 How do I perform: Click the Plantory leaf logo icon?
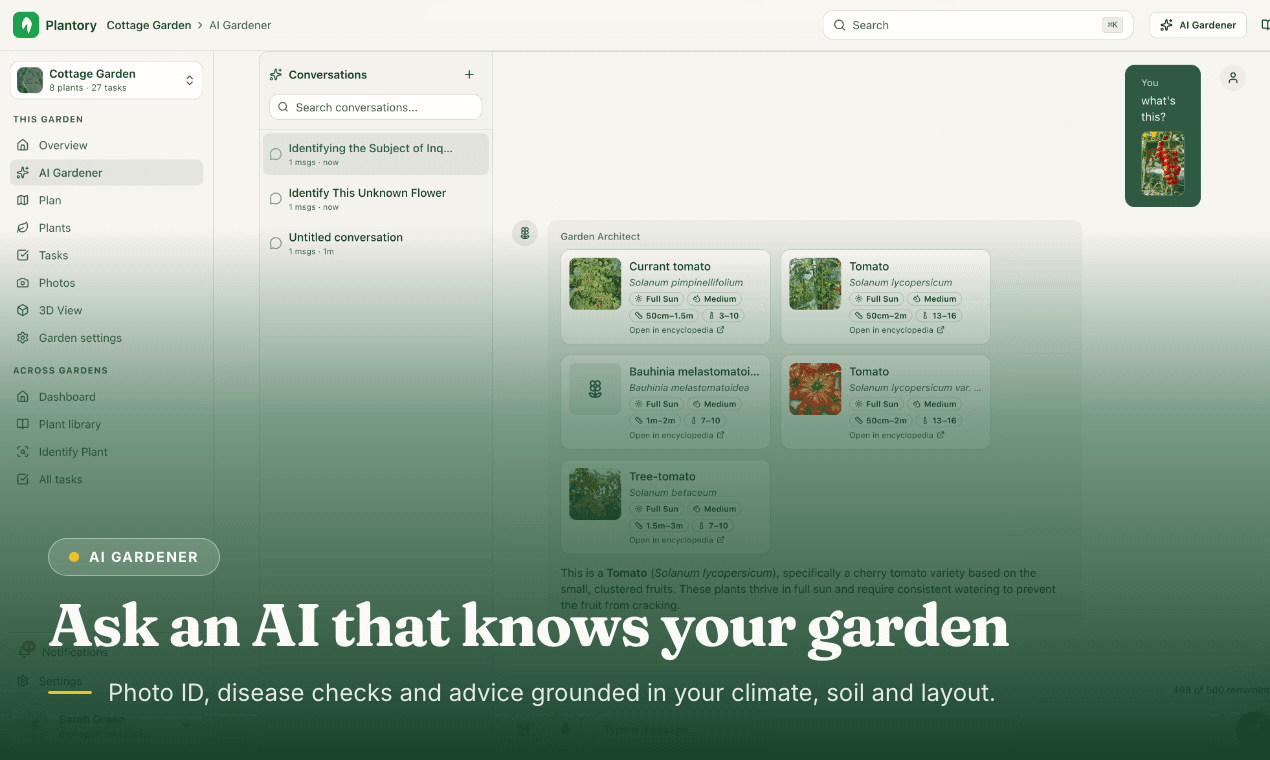pos(25,25)
